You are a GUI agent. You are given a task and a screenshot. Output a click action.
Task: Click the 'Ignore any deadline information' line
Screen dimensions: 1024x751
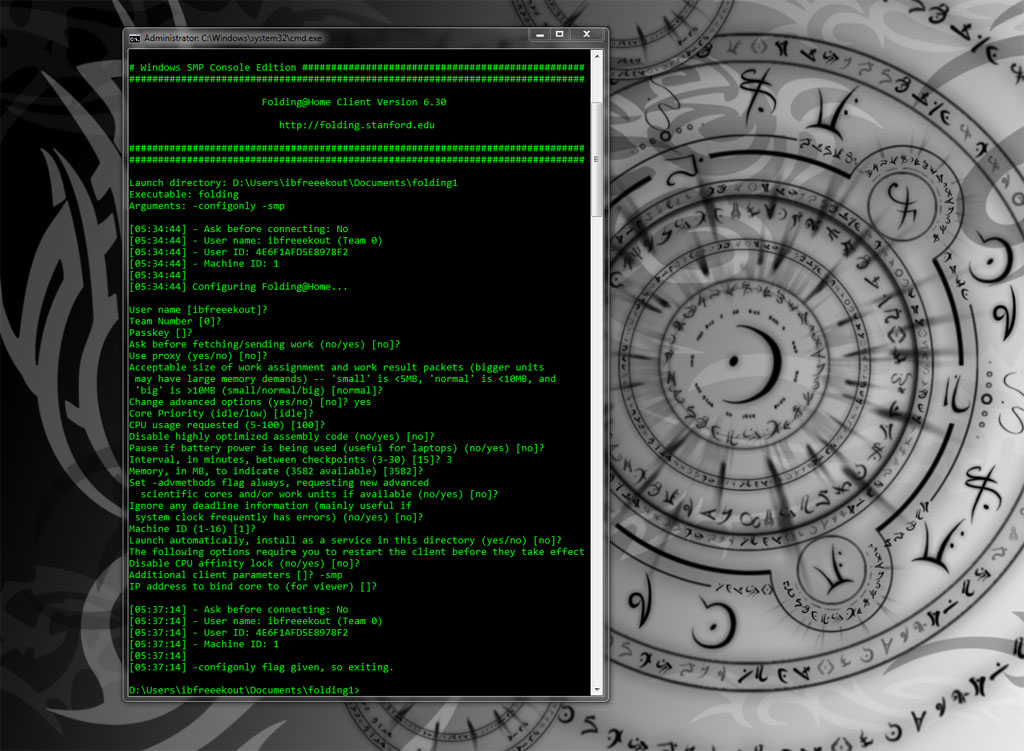(x=270, y=505)
